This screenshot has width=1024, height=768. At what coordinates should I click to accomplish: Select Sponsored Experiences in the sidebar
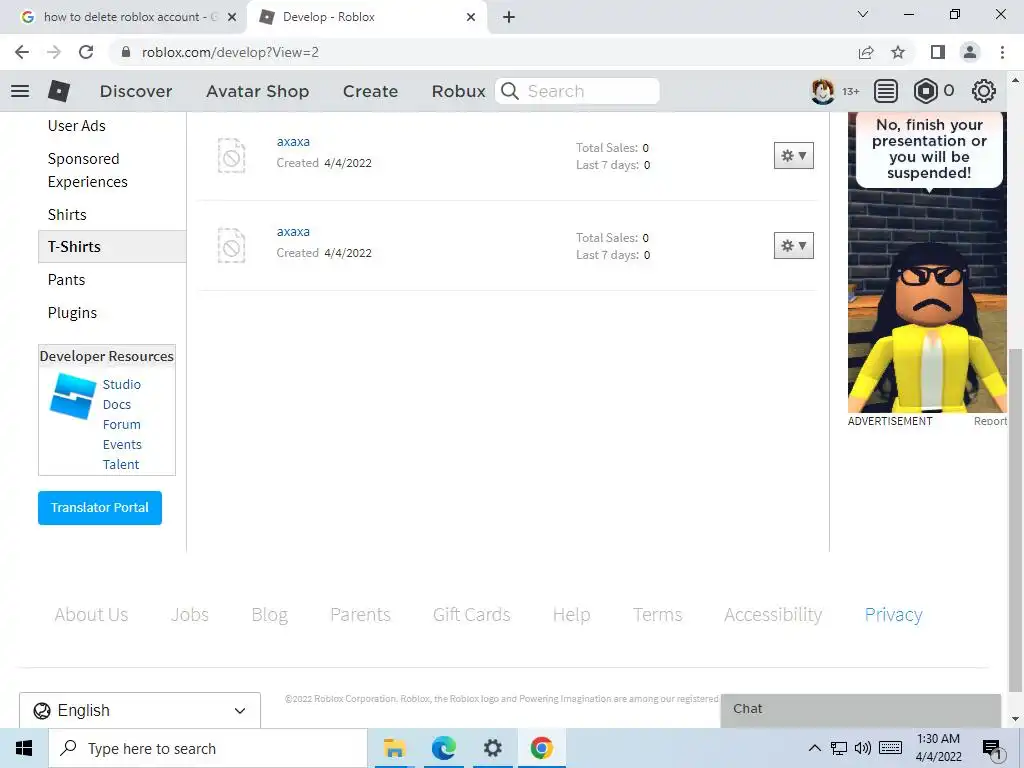[88, 170]
